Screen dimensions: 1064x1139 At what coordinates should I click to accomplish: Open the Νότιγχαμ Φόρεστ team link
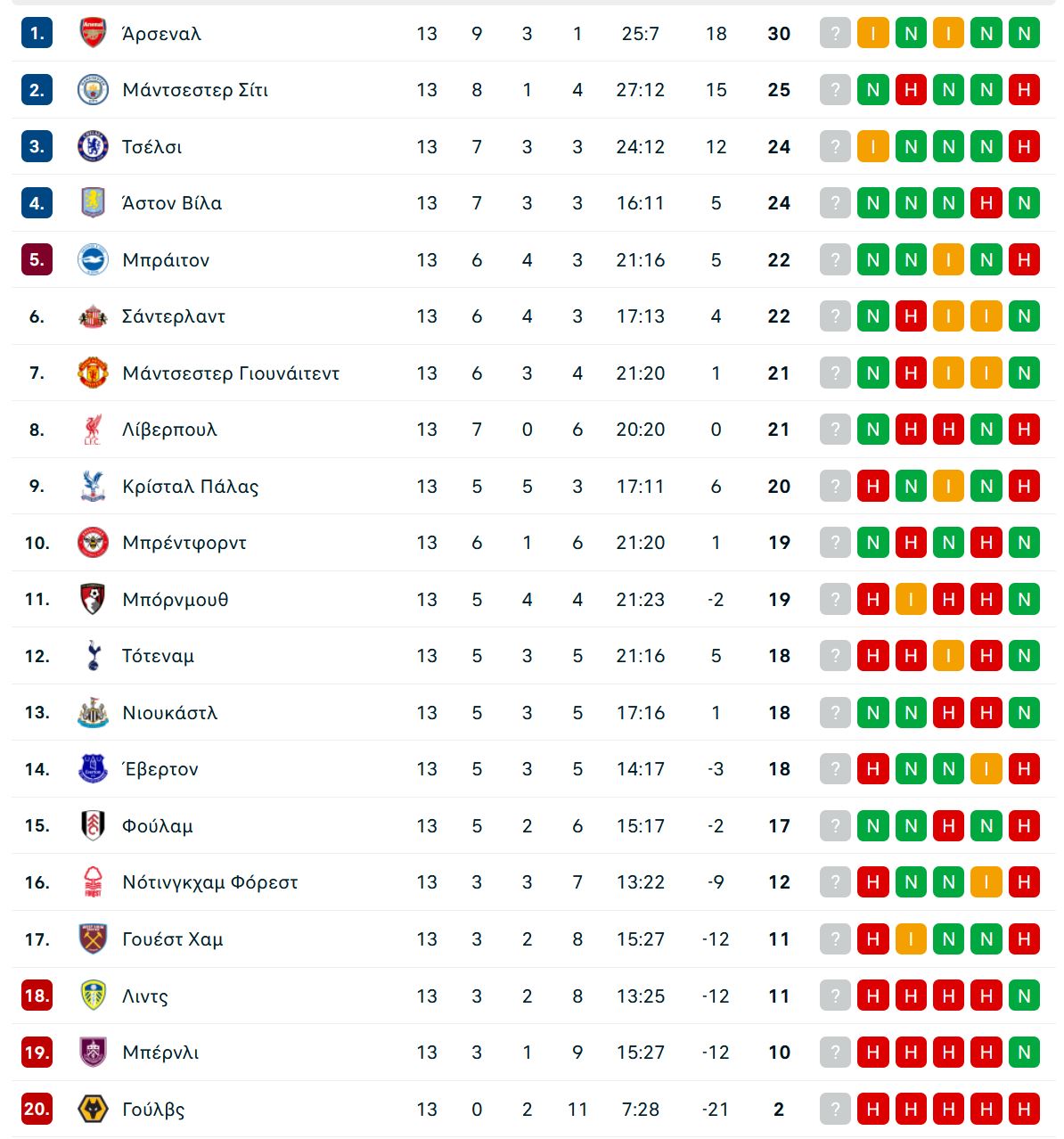point(209,882)
